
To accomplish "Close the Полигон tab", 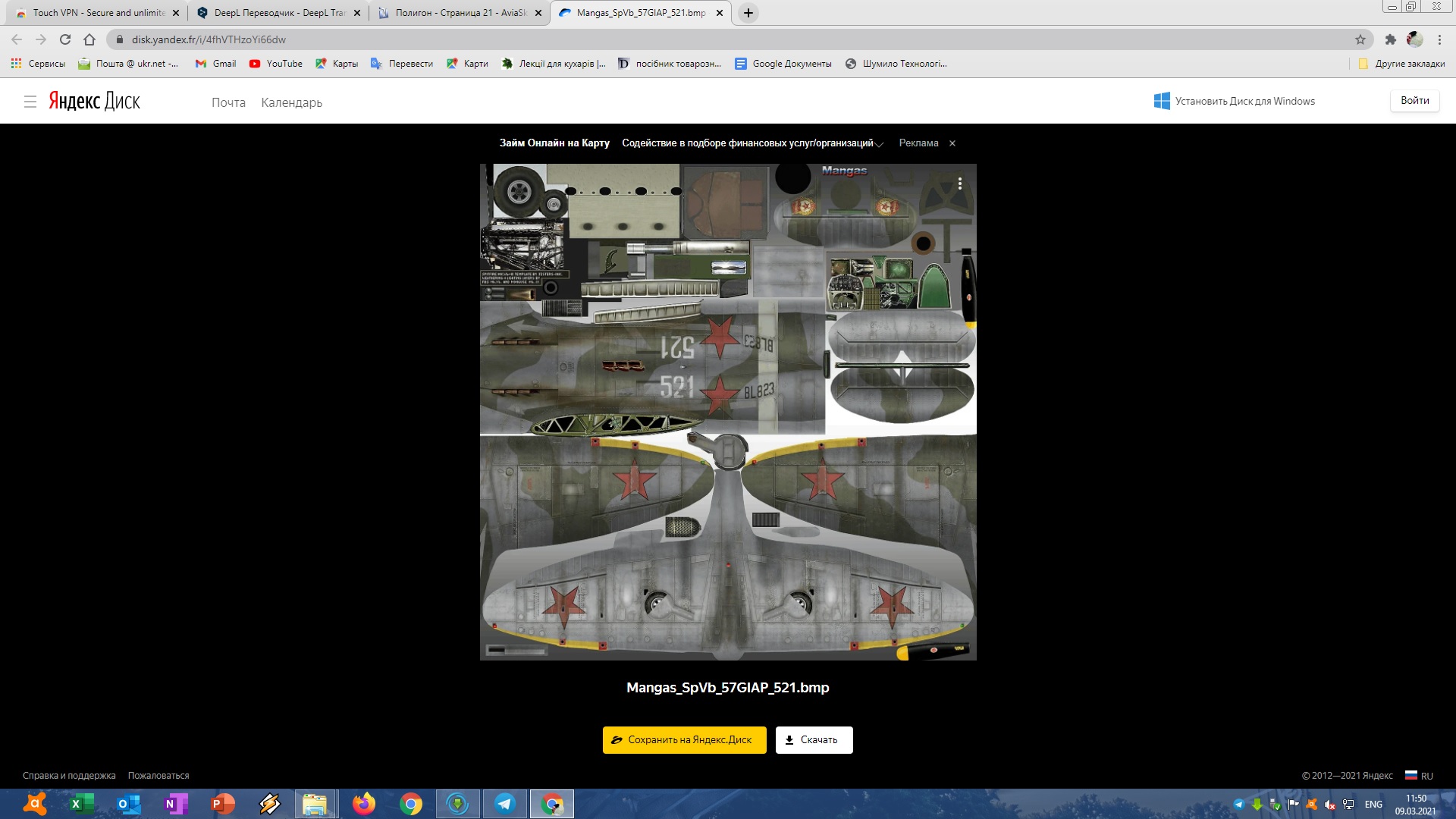I will pyautogui.click(x=538, y=13).
